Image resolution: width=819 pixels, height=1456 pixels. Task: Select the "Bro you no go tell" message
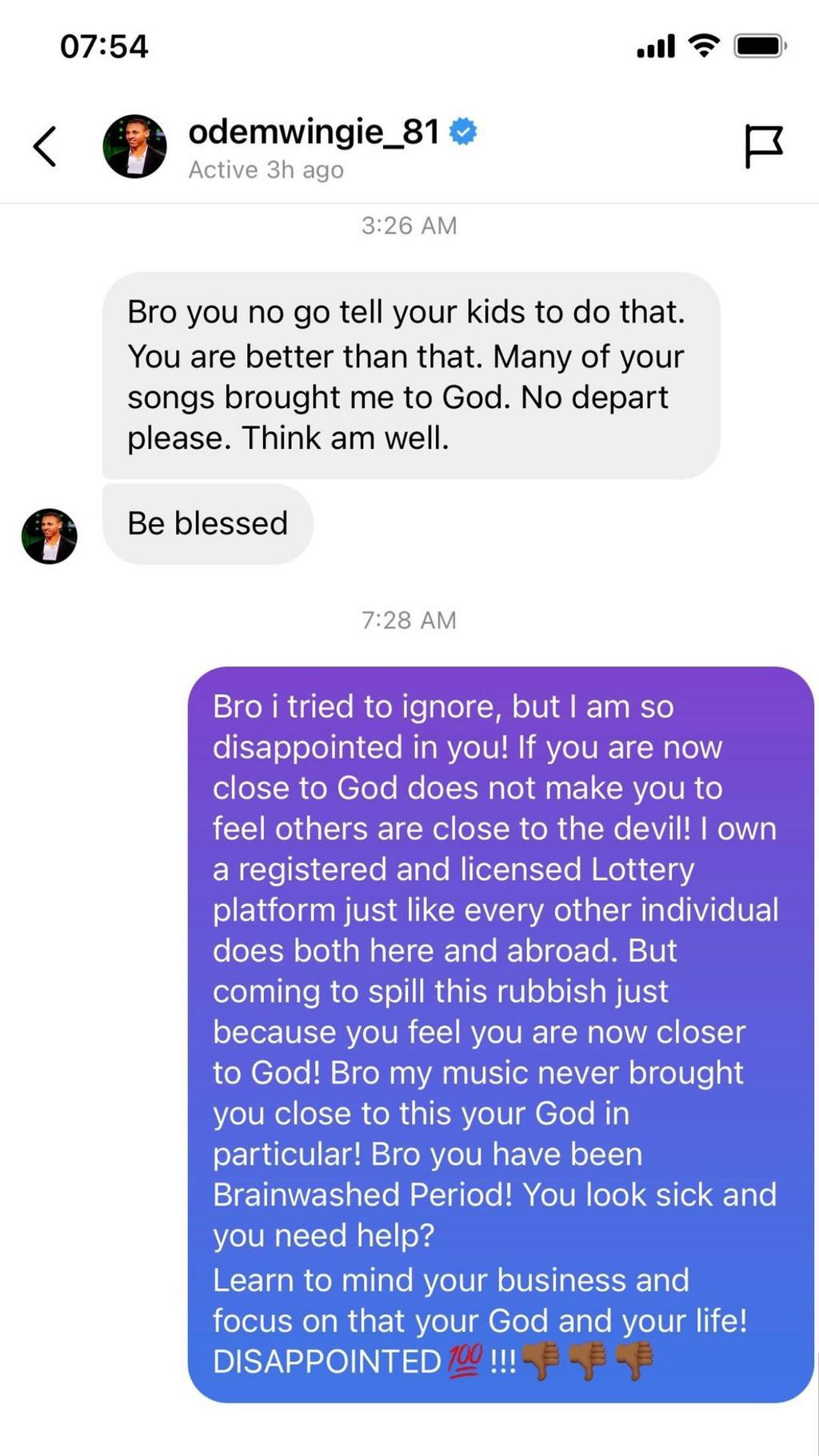410,375
